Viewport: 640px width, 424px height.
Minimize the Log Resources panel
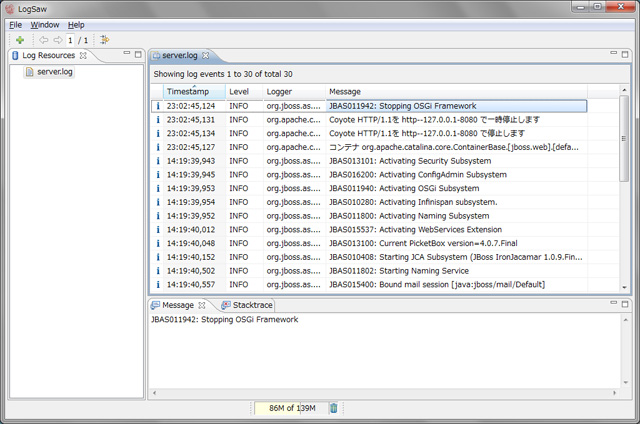(127, 53)
